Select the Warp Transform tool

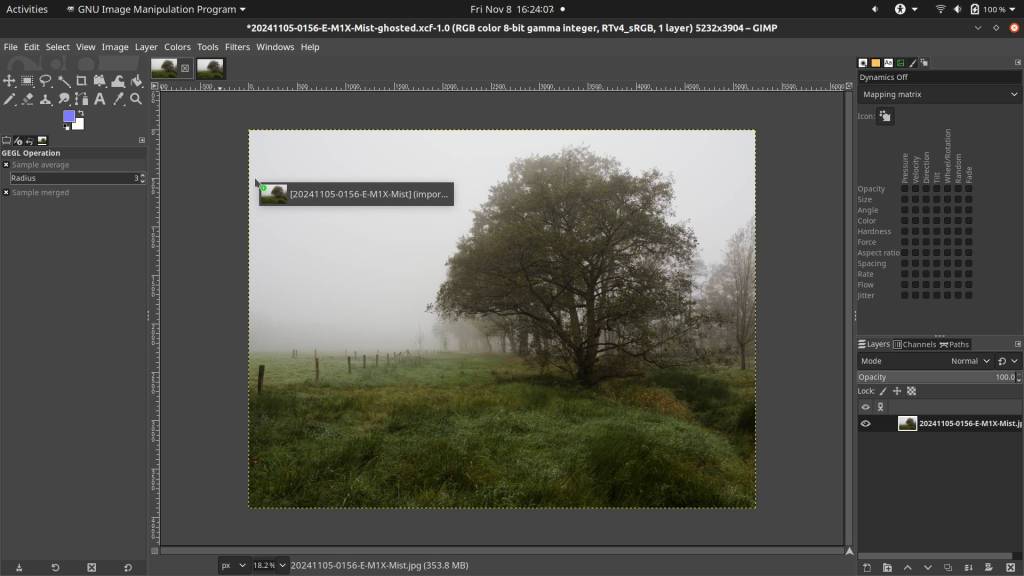[x=118, y=81]
